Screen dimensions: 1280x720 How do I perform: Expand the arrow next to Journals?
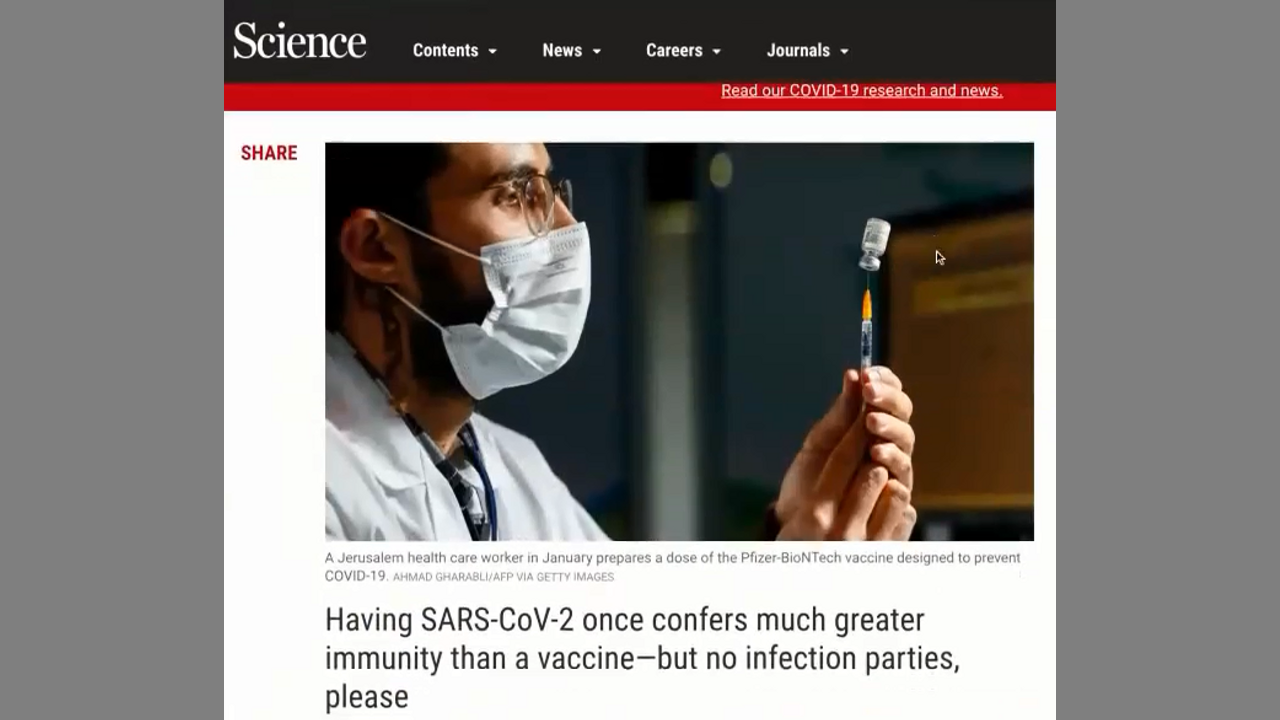[x=844, y=51]
